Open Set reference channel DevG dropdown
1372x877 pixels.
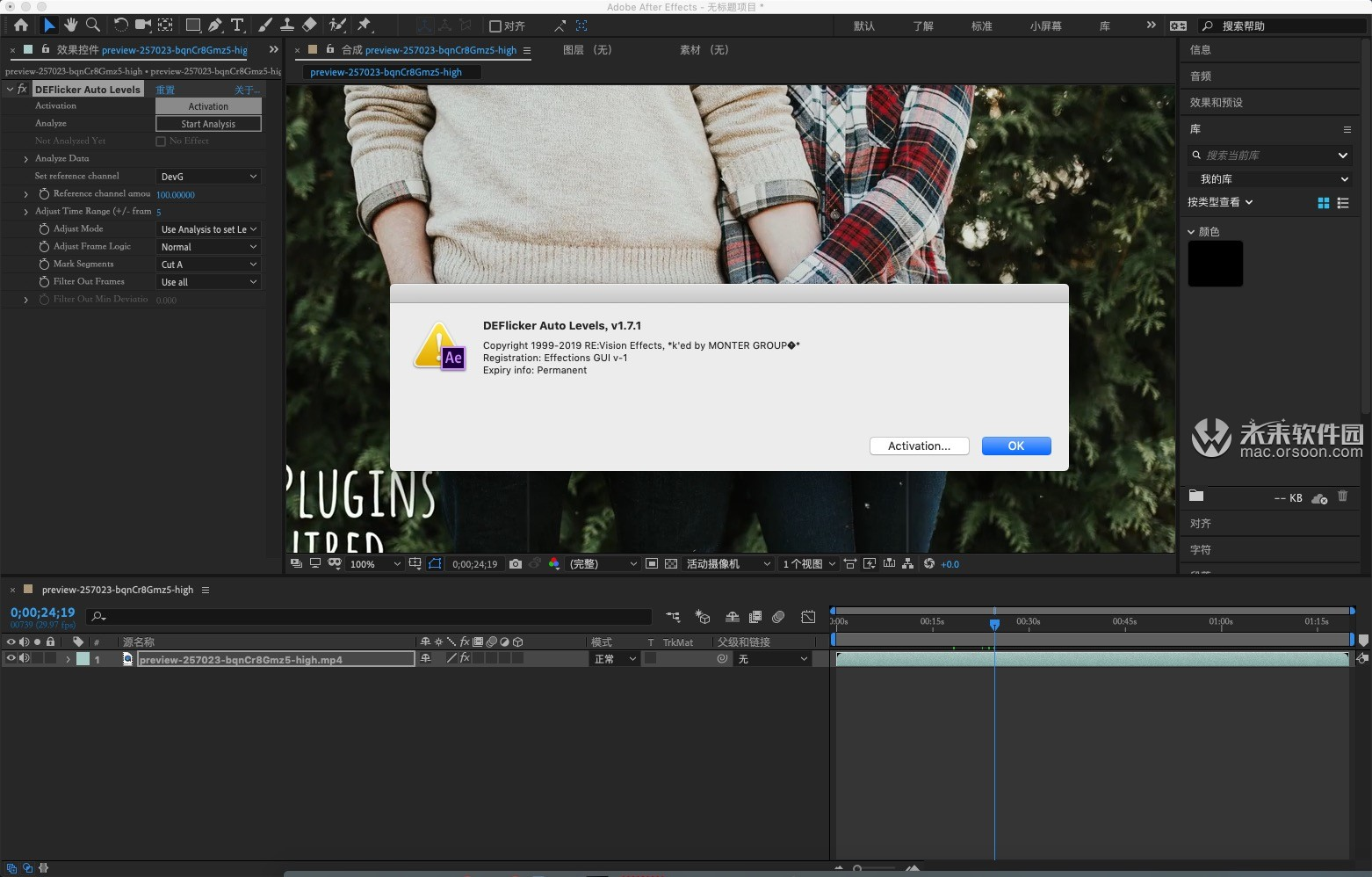208,177
